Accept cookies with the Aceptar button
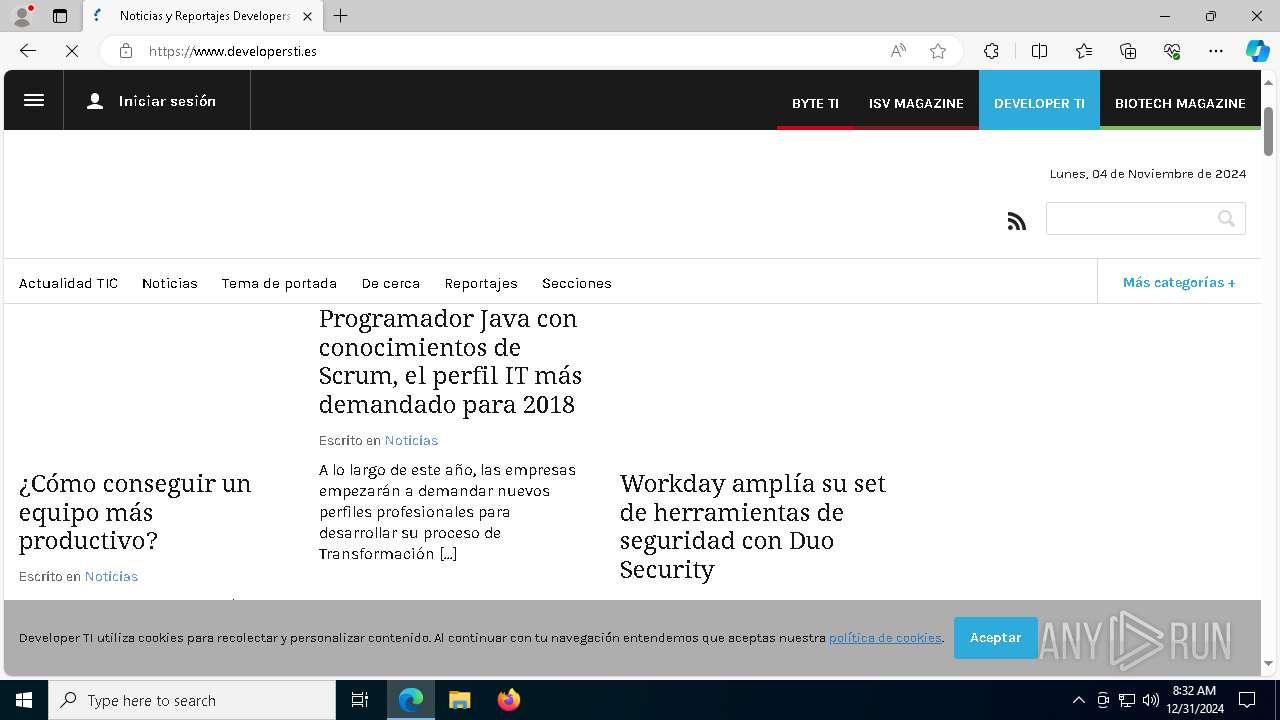This screenshot has width=1280, height=720. click(x=996, y=638)
